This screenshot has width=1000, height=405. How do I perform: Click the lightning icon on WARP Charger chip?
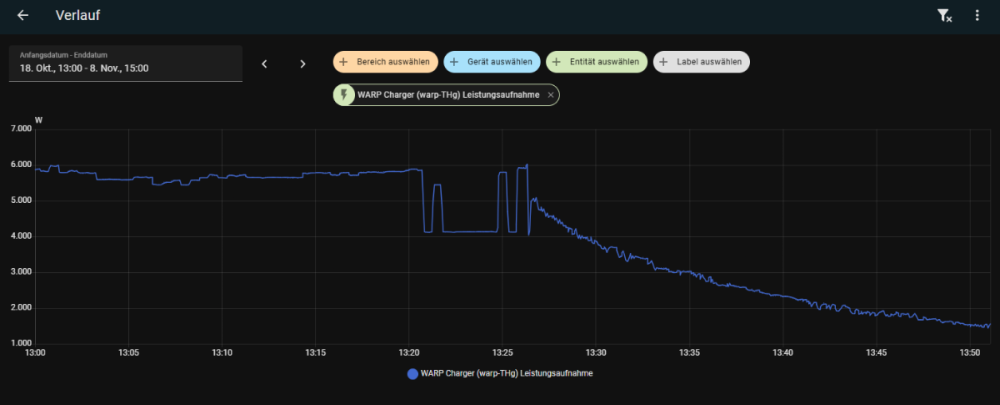pos(345,95)
